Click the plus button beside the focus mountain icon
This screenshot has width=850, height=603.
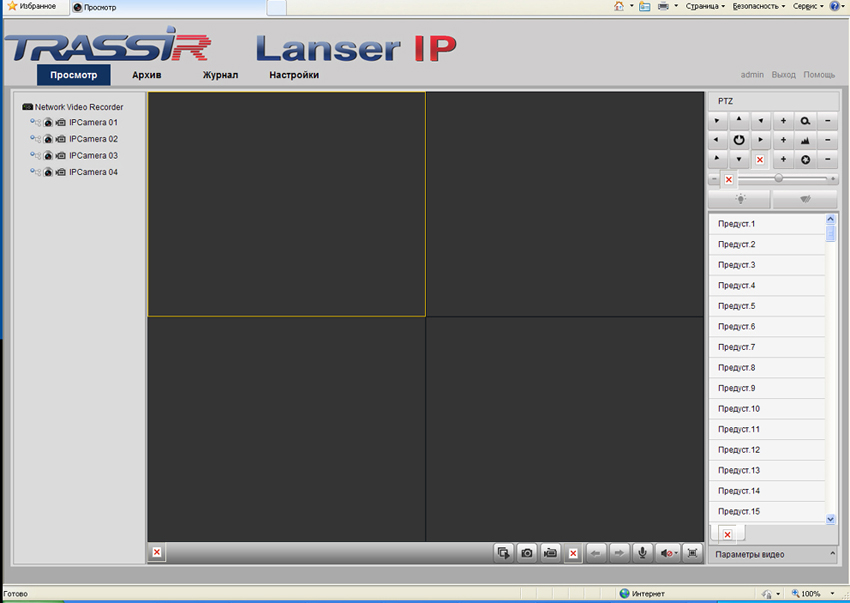[783, 140]
